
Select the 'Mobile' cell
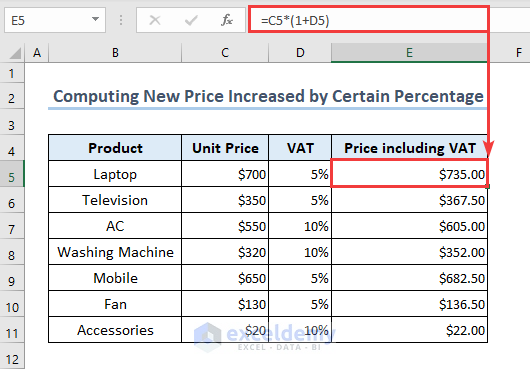point(115,278)
